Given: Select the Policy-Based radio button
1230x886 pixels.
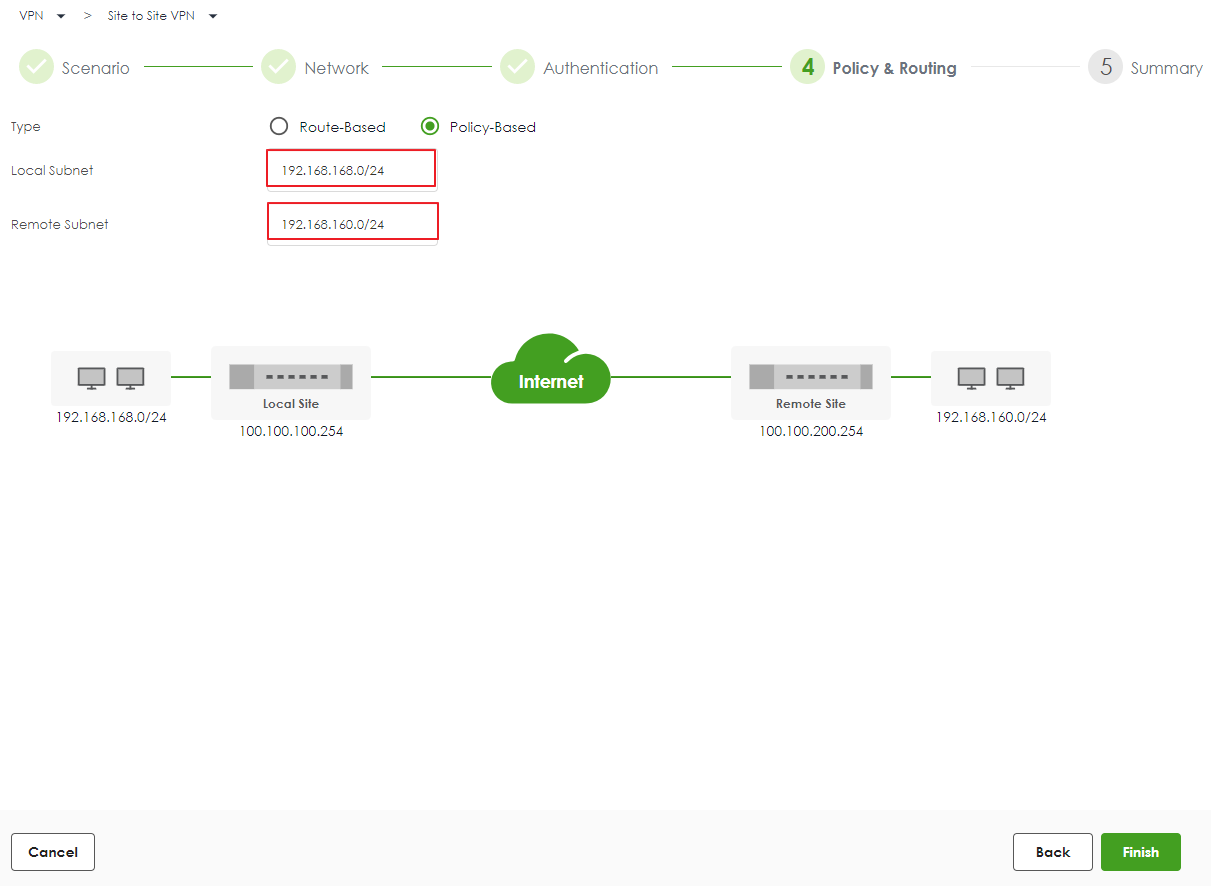Looking at the screenshot, I should click(x=430, y=127).
